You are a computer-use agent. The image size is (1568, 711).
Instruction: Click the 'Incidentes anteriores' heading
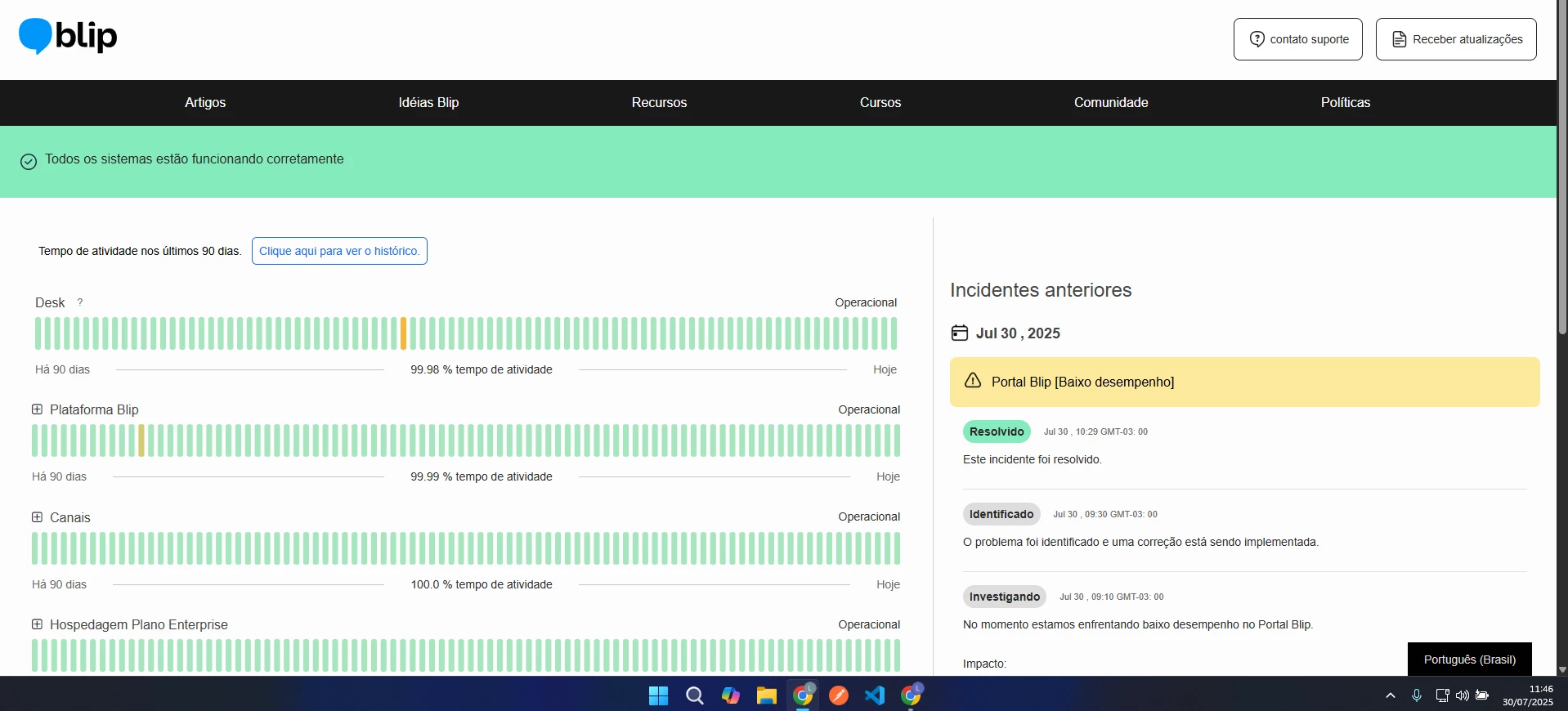1041,290
